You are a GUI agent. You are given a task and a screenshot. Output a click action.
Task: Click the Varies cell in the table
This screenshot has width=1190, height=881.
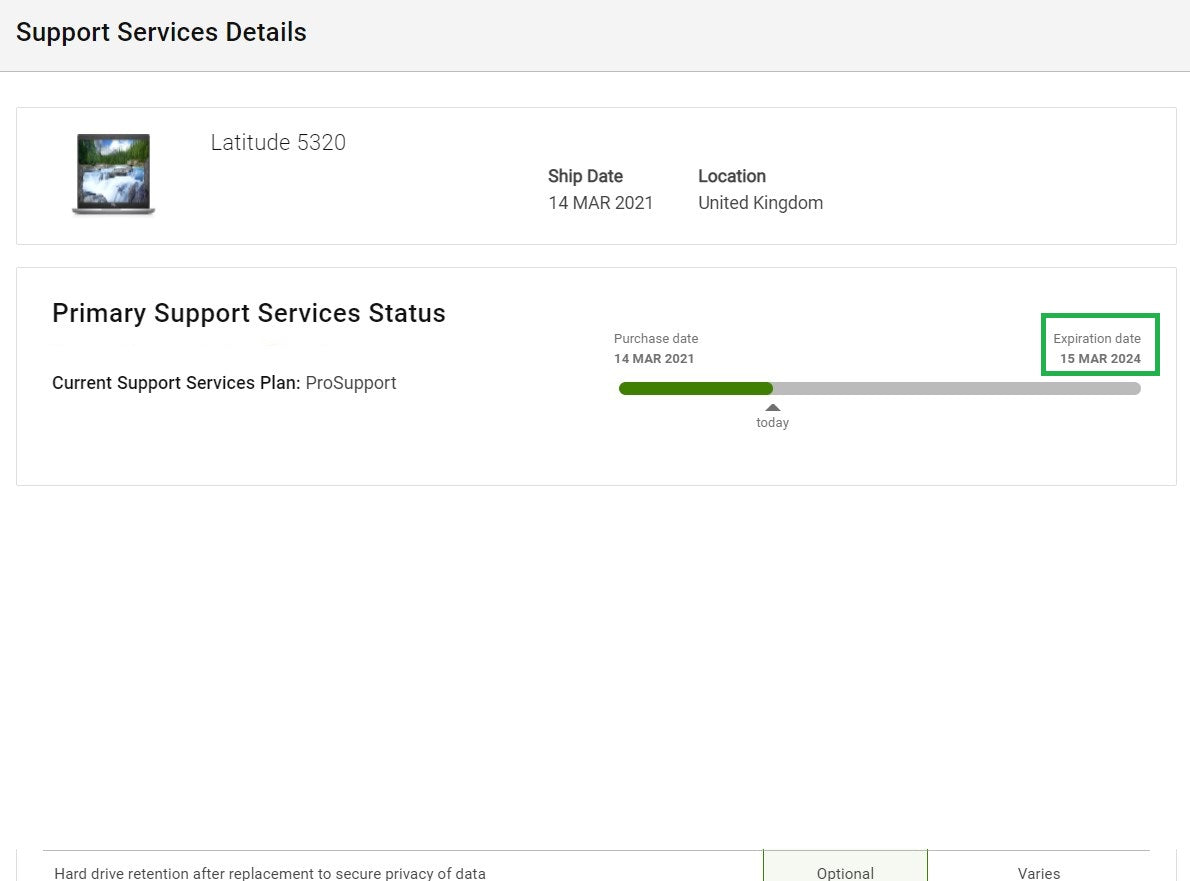point(1038,867)
